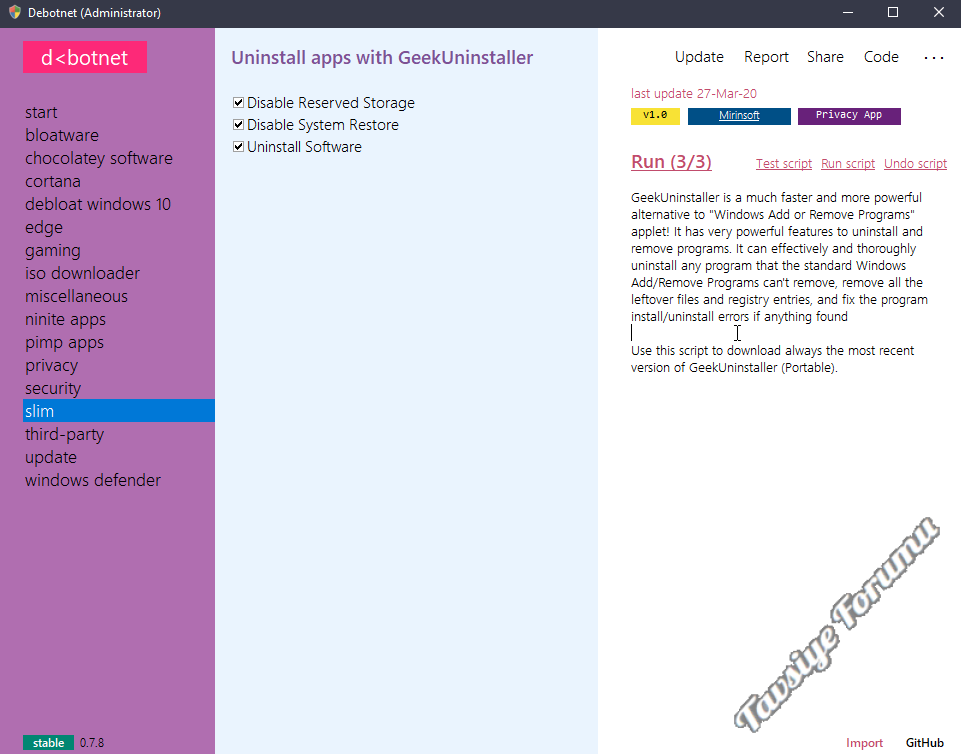Click the Import link

(x=864, y=743)
